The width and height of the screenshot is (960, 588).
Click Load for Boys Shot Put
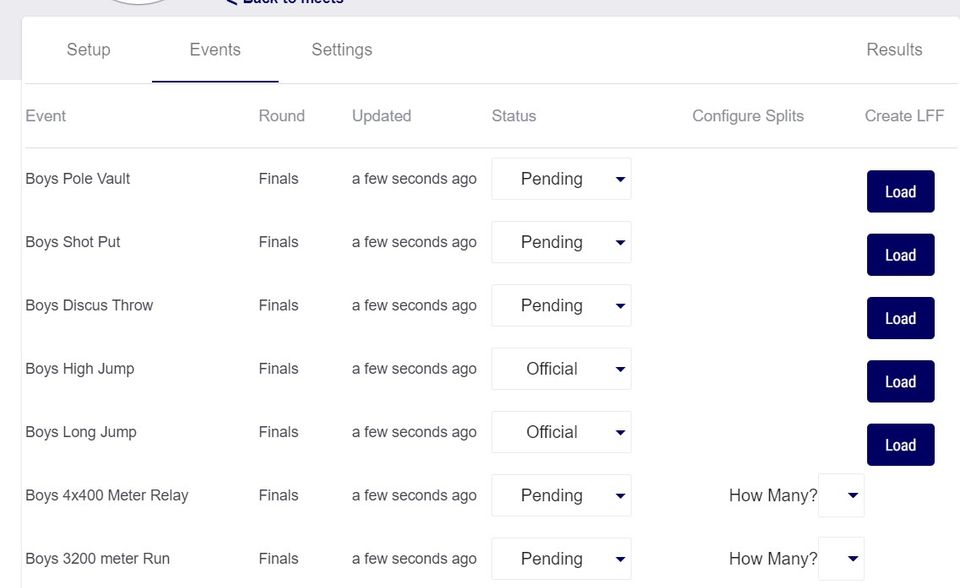coord(900,255)
